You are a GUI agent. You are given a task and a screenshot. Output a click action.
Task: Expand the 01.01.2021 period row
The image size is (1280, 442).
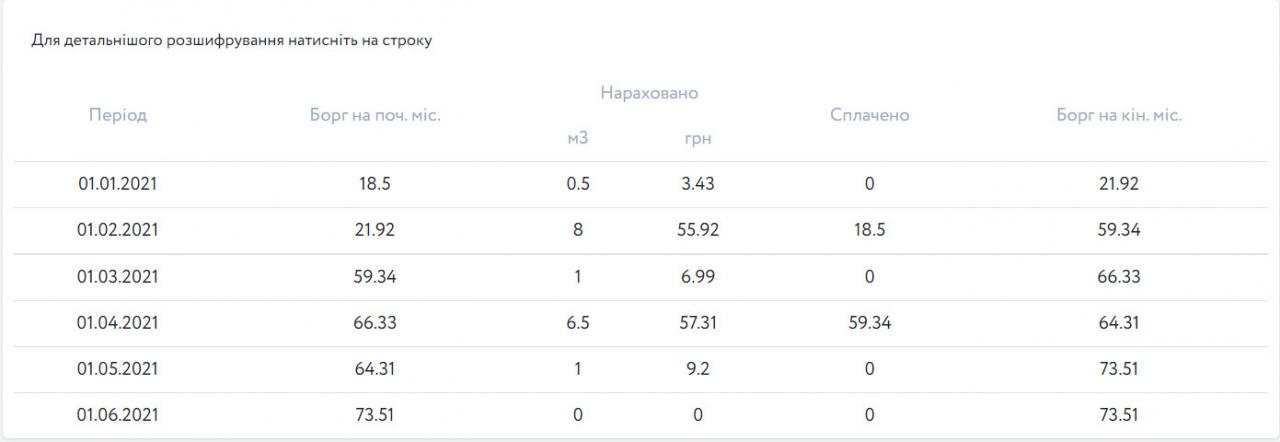tap(118, 184)
